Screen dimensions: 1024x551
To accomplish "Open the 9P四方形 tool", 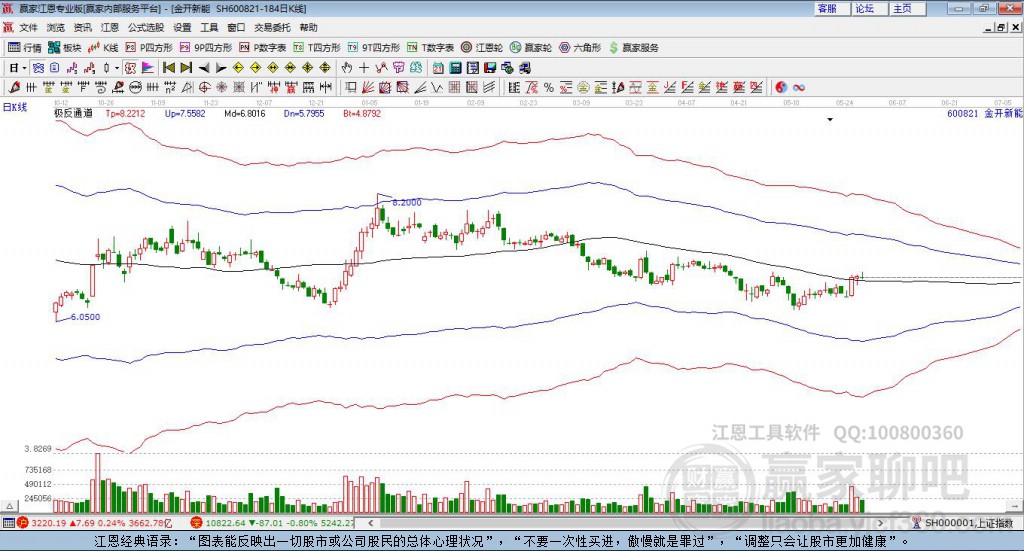I will (x=206, y=48).
